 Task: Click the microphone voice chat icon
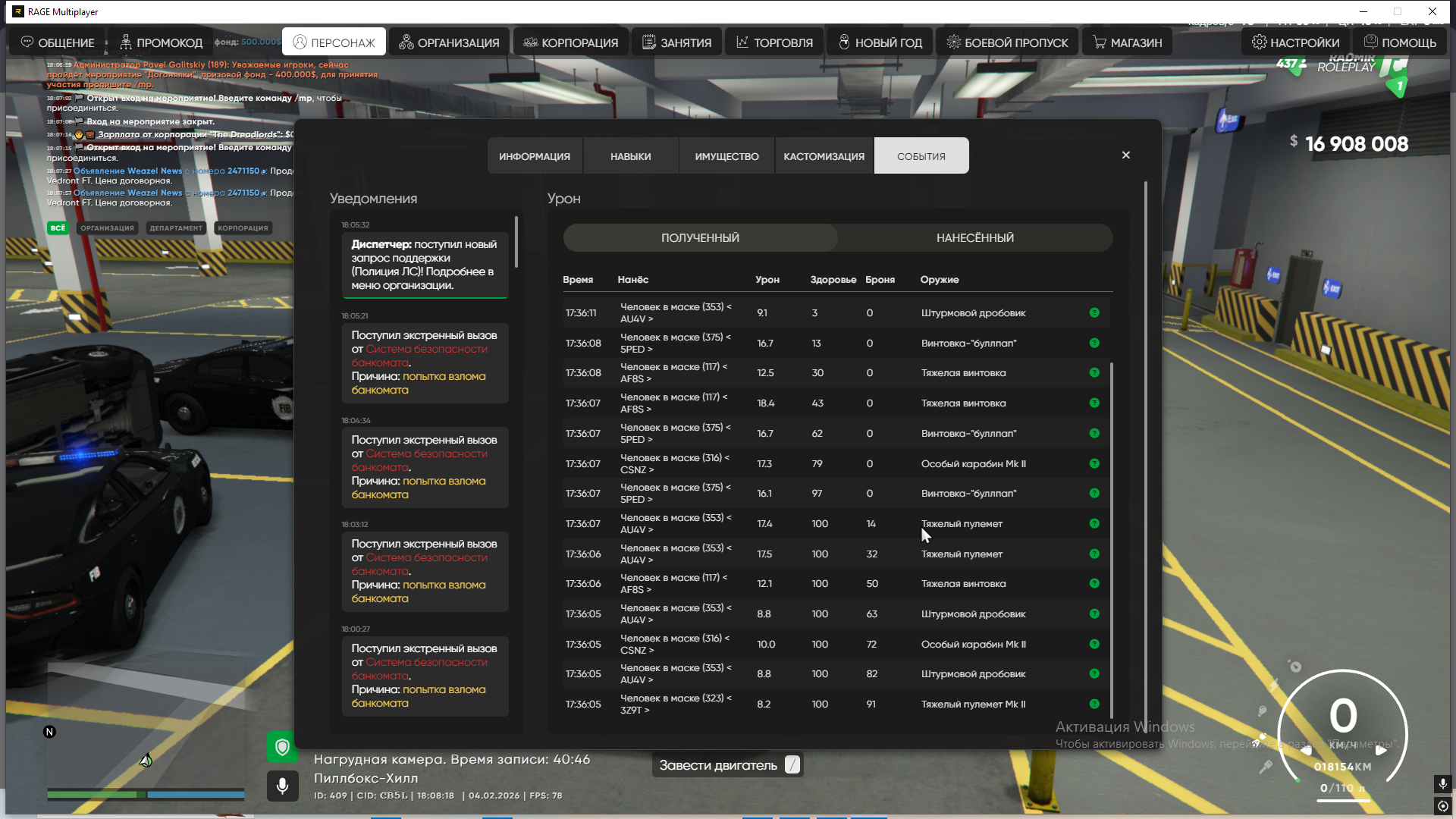coord(282,786)
